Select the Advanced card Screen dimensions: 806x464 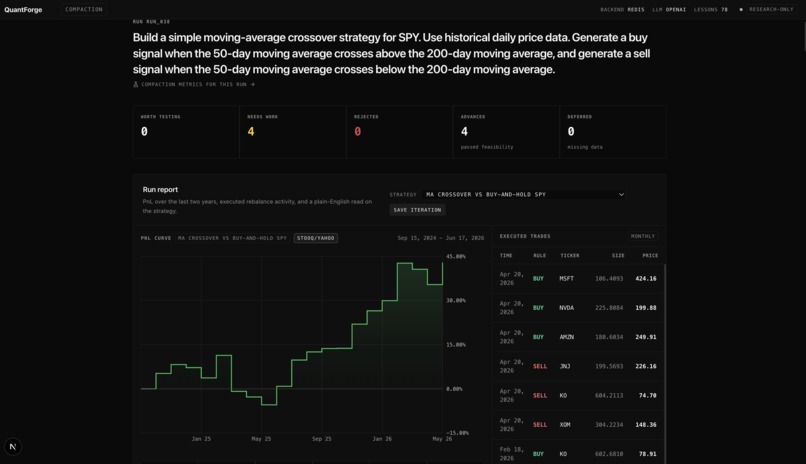(506, 132)
